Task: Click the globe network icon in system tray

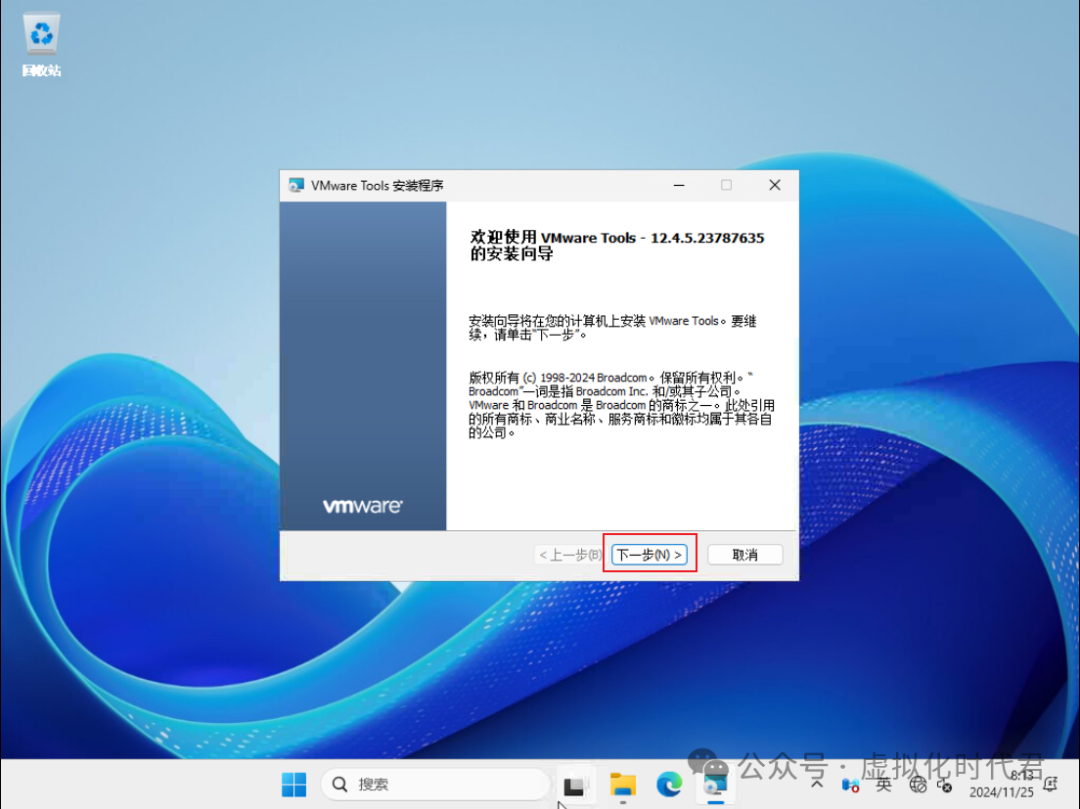Action: pos(918,787)
